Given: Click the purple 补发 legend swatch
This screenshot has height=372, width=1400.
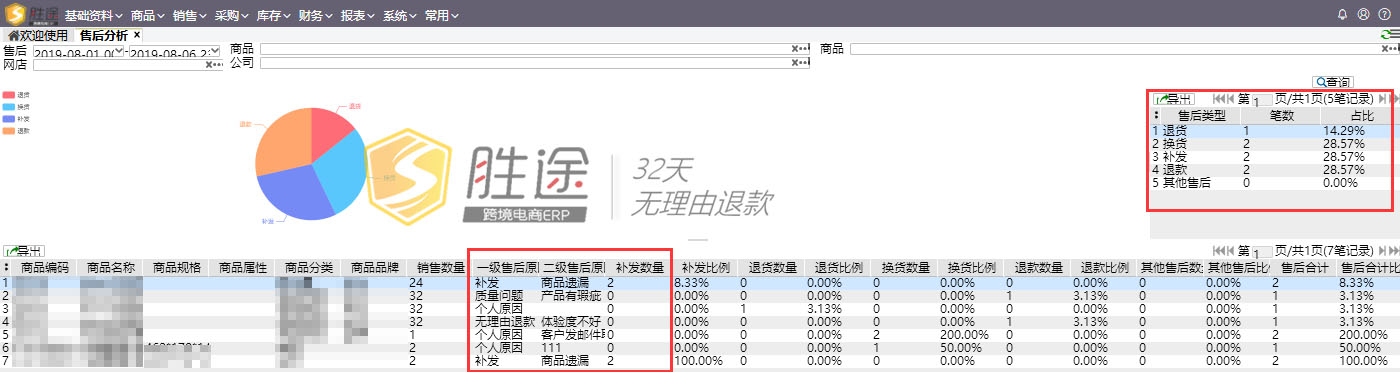Looking at the screenshot, I should coord(9,119).
